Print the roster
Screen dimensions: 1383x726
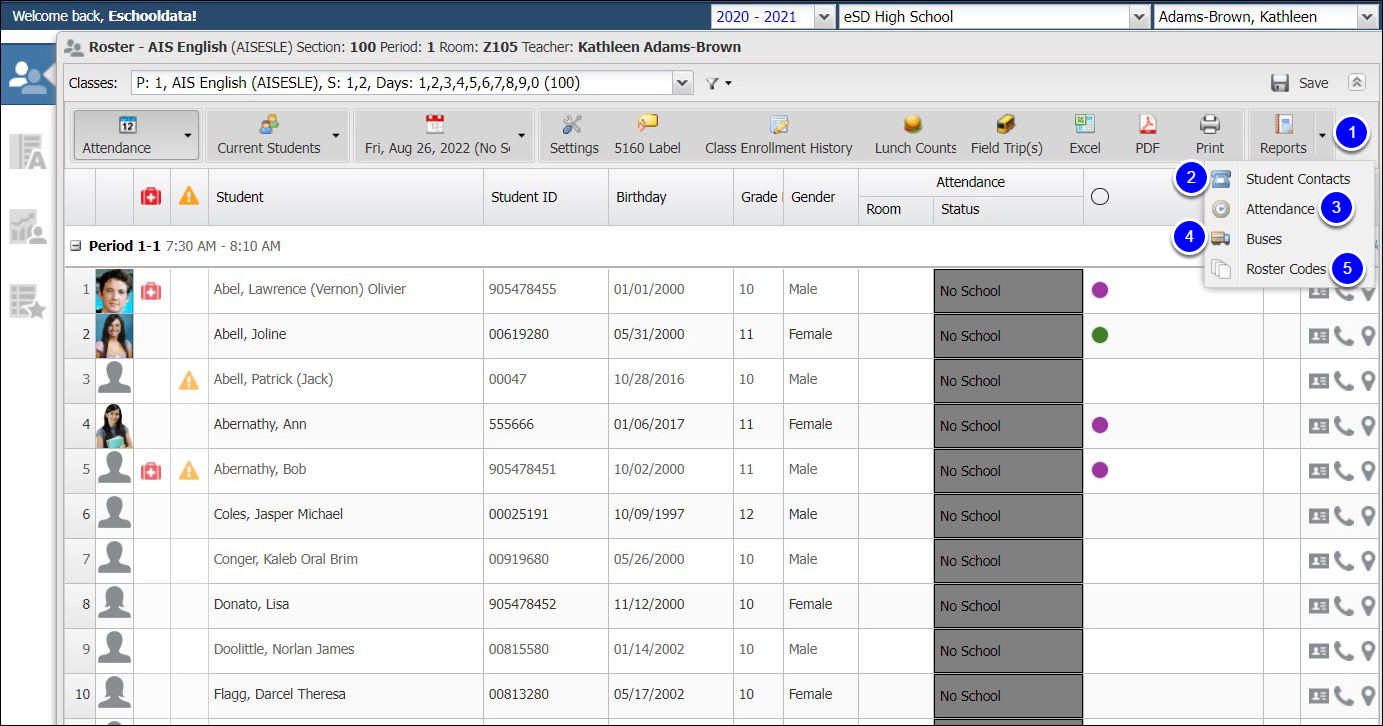[x=1210, y=135]
